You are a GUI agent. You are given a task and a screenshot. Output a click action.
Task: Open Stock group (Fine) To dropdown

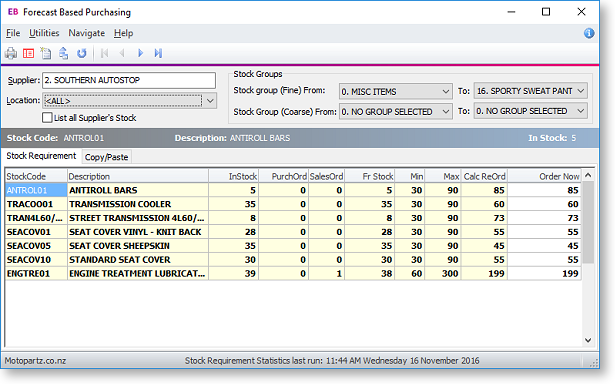[581, 91]
